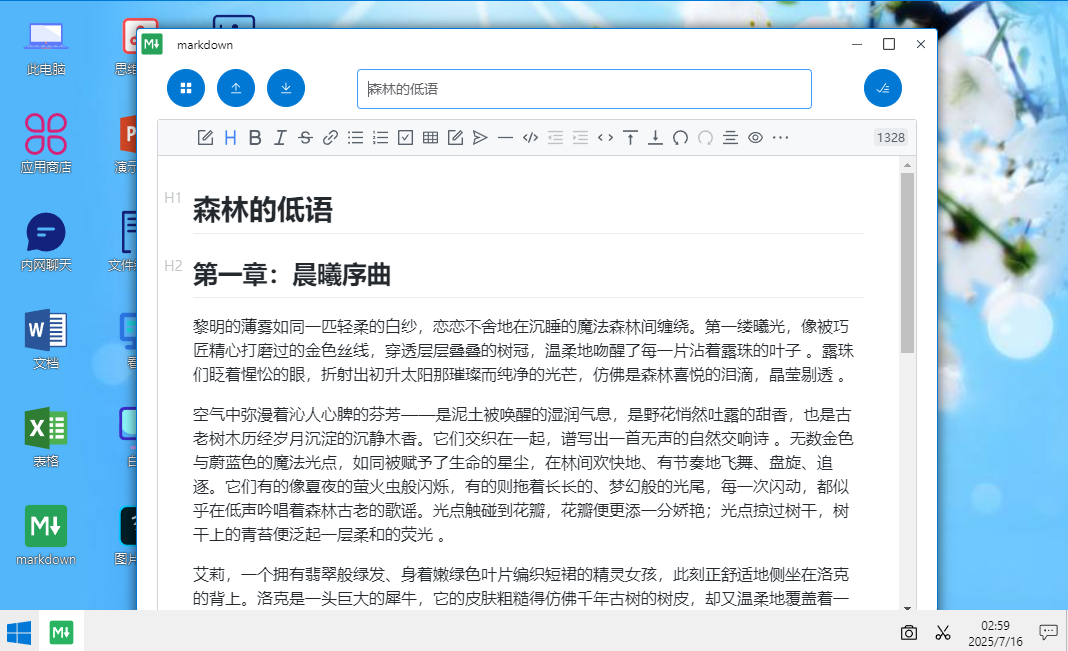Click the round upload arrow button

coord(236,89)
